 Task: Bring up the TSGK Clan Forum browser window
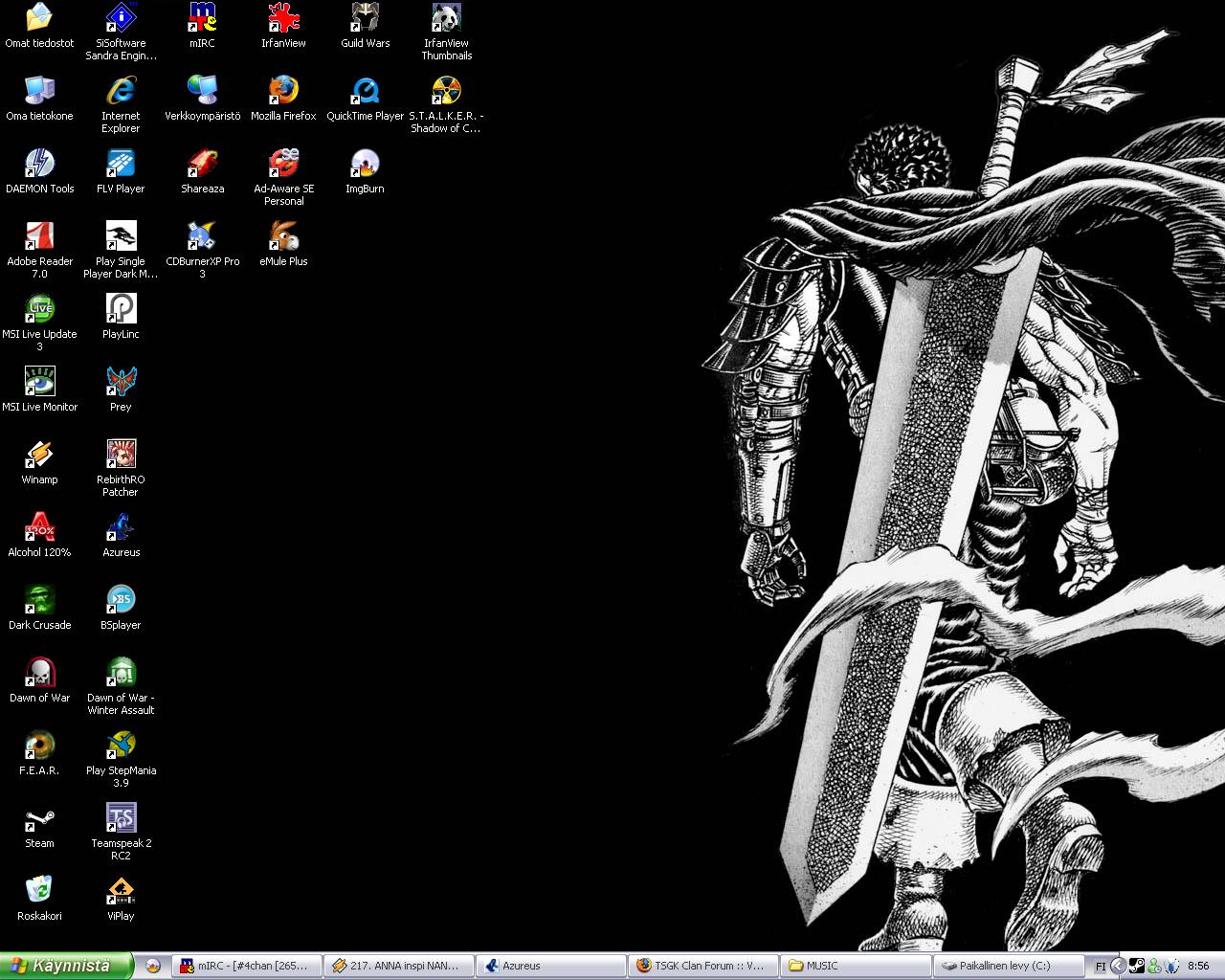[x=702, y=966]
